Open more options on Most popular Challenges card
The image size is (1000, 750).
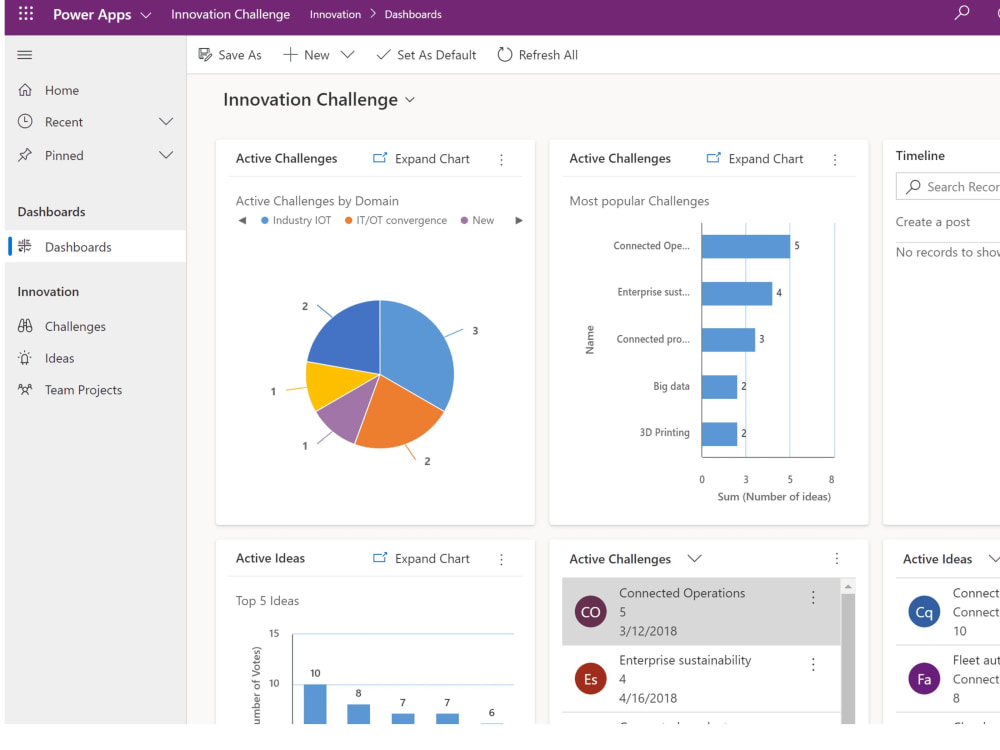tap(835, 159)
